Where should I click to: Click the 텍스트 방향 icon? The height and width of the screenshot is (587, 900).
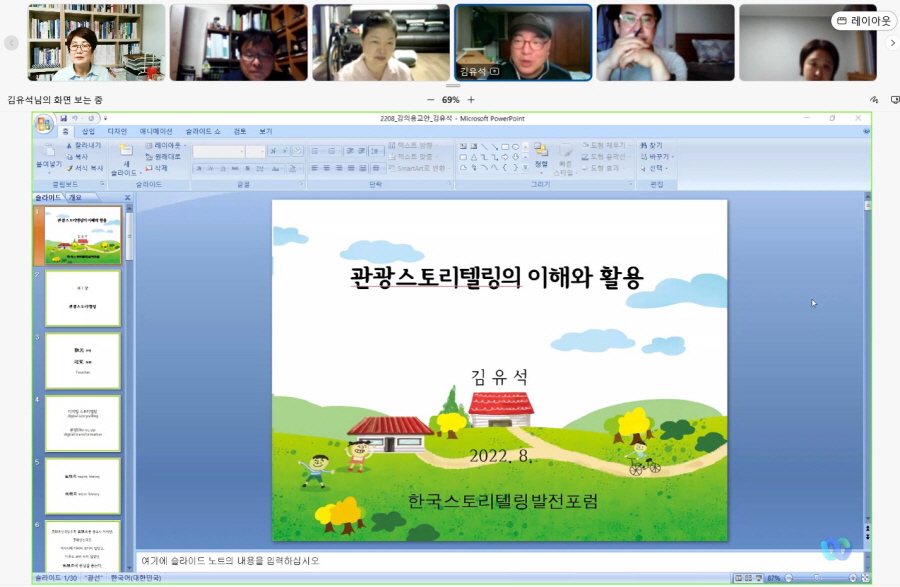(392, 146)
